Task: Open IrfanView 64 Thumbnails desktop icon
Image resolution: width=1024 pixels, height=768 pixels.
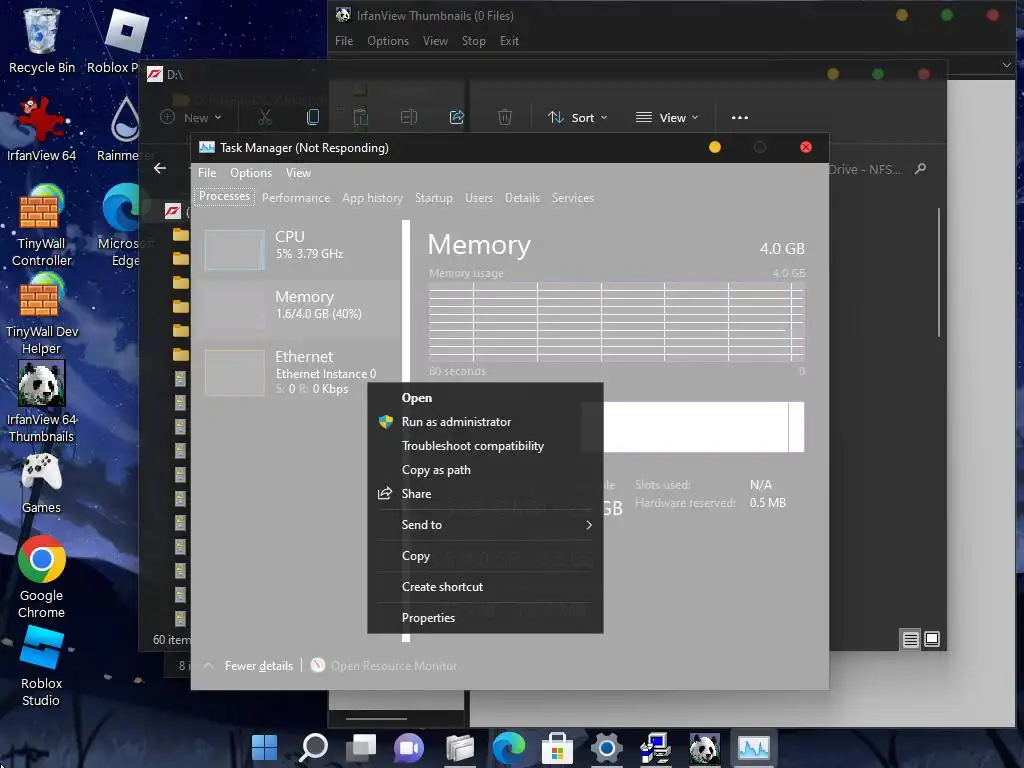Action: click(x=41, y=402)
